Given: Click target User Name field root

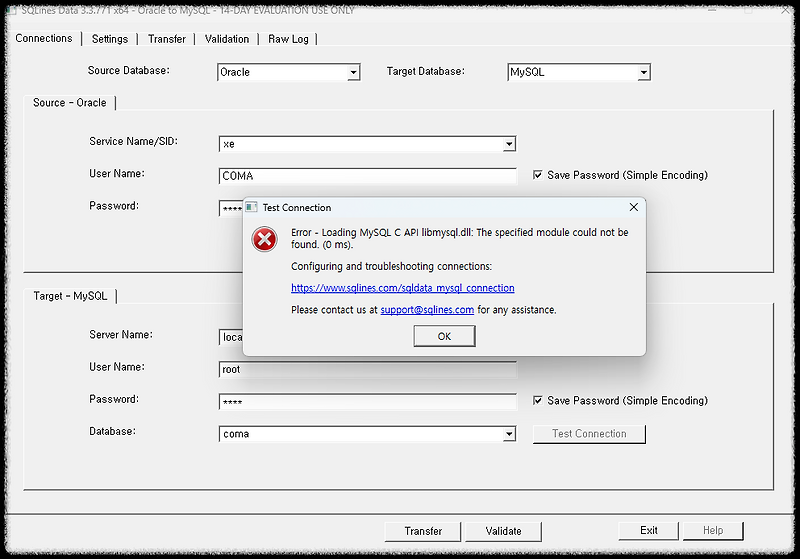Looking at the screenshot, I should (x=367, y=369).
